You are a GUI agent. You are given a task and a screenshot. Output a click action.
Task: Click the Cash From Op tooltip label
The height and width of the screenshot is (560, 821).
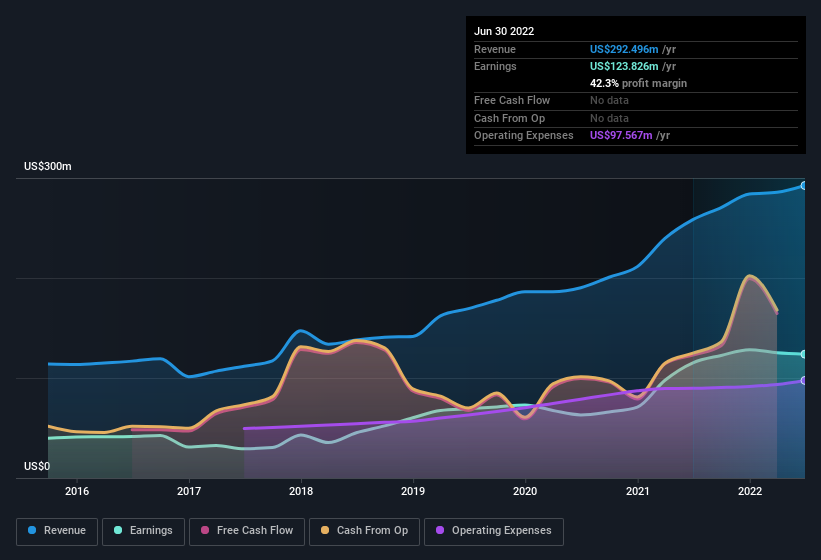(509, 118)
